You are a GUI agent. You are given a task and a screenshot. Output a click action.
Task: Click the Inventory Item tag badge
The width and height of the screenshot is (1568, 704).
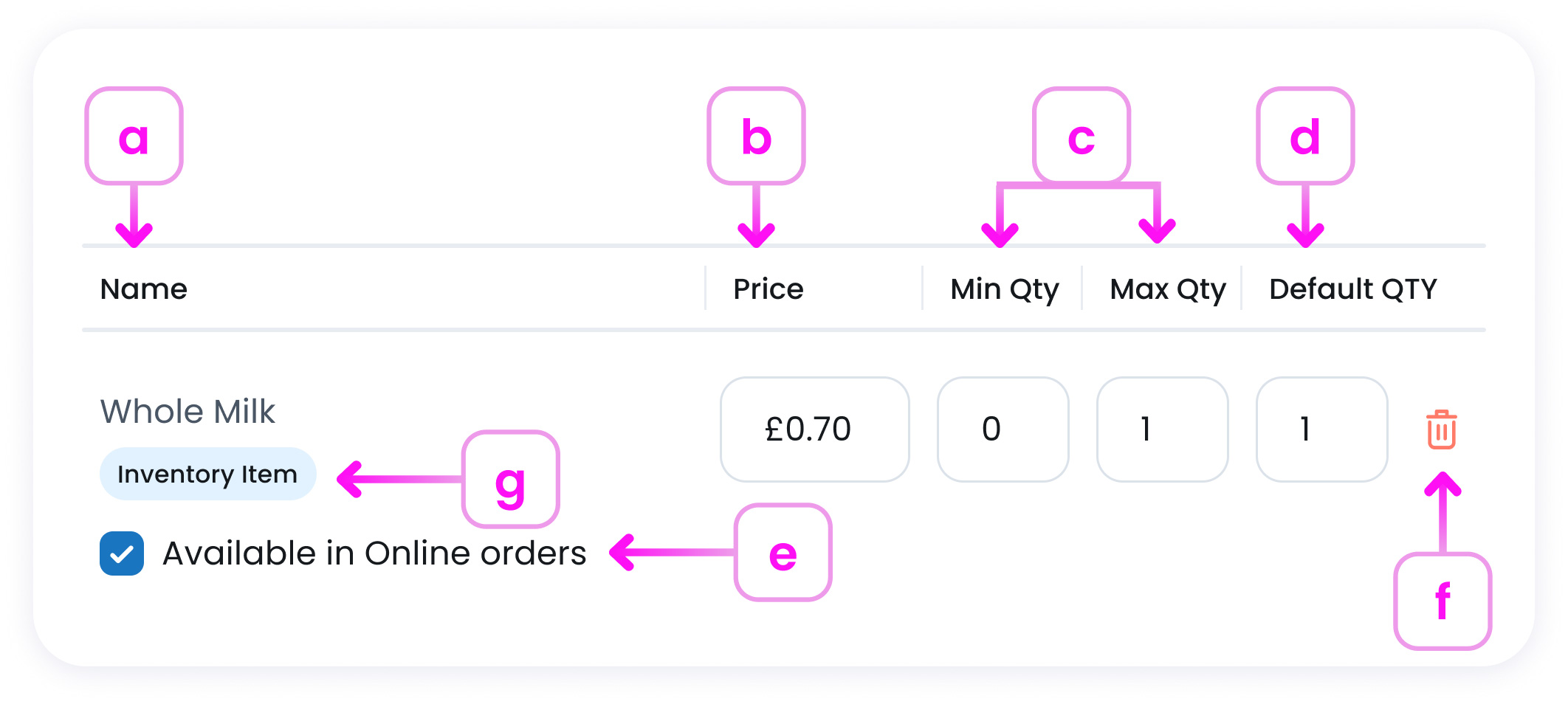[x=207, y=474]
